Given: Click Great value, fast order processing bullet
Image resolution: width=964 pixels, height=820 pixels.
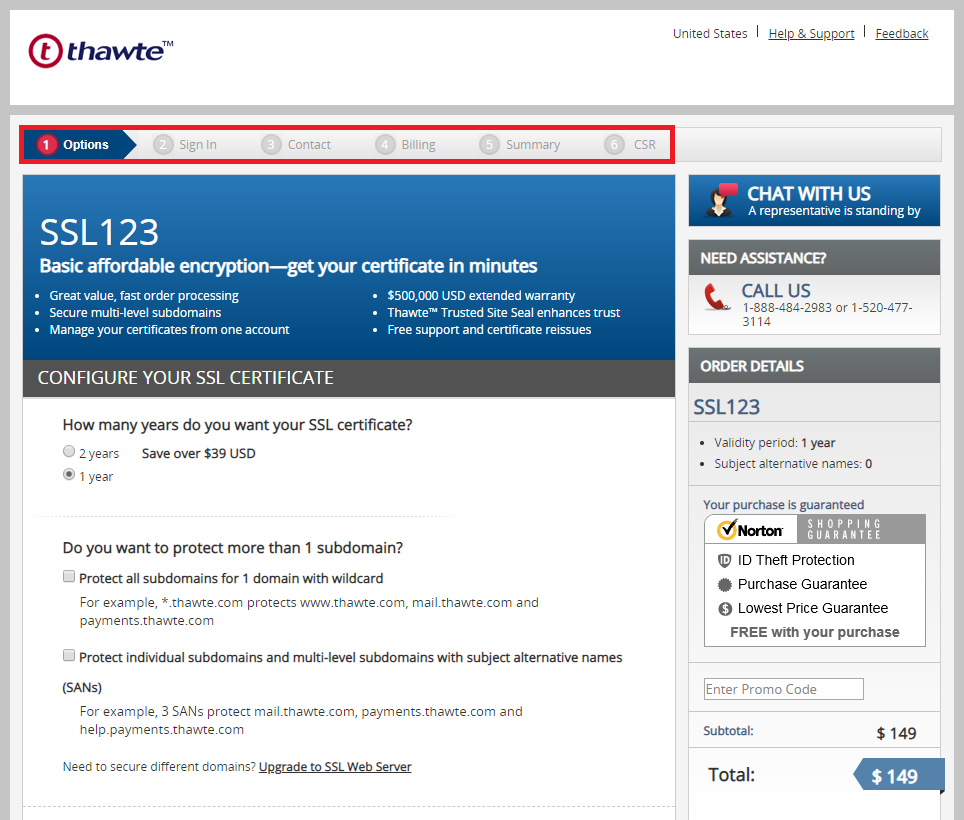Looking at the screenshot, I should [144, 296].
